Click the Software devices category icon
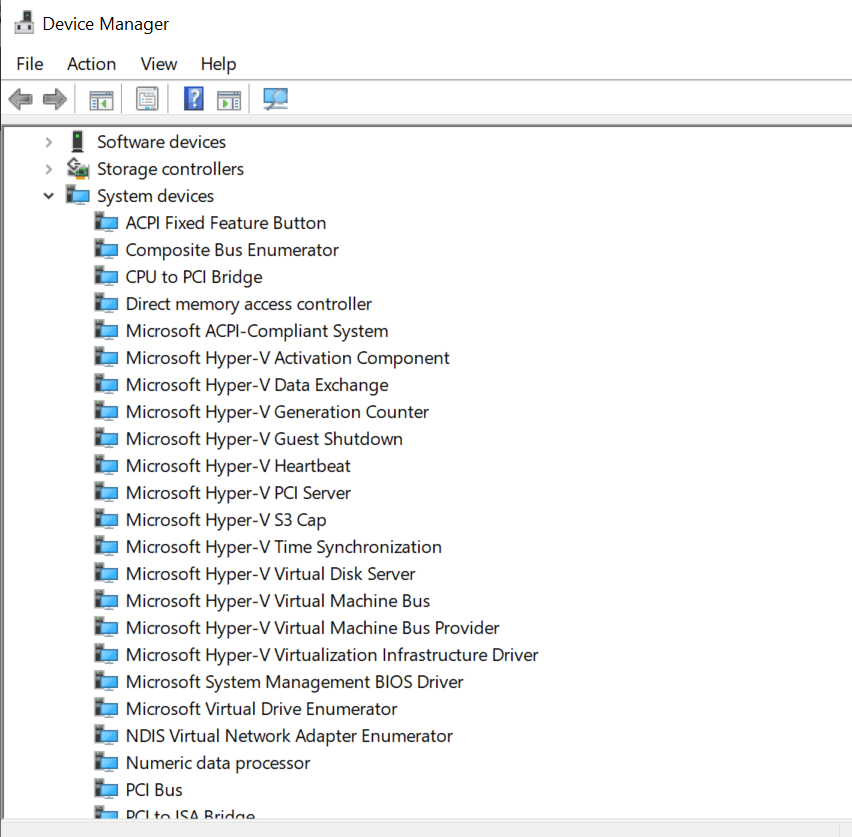The width and height of the screenshot is (852, 837). click(78, 141)
